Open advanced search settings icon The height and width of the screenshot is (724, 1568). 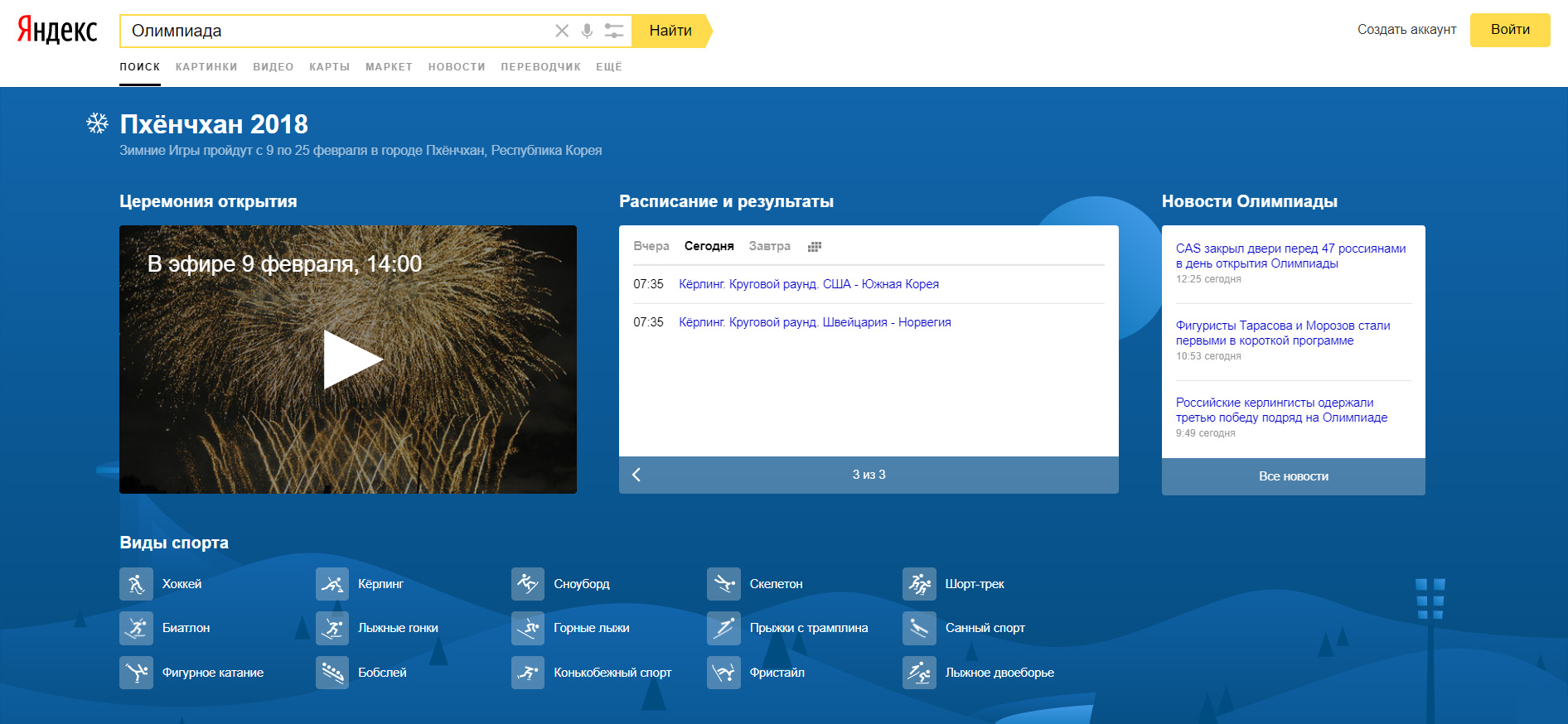pyautogui.click(x=613, y=31)
